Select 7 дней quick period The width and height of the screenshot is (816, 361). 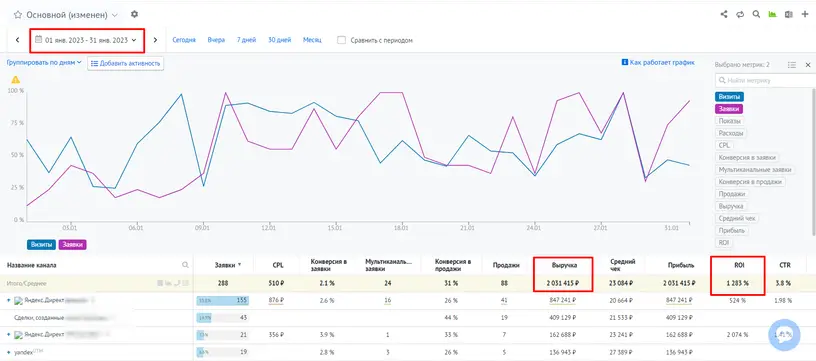[246, 40]
